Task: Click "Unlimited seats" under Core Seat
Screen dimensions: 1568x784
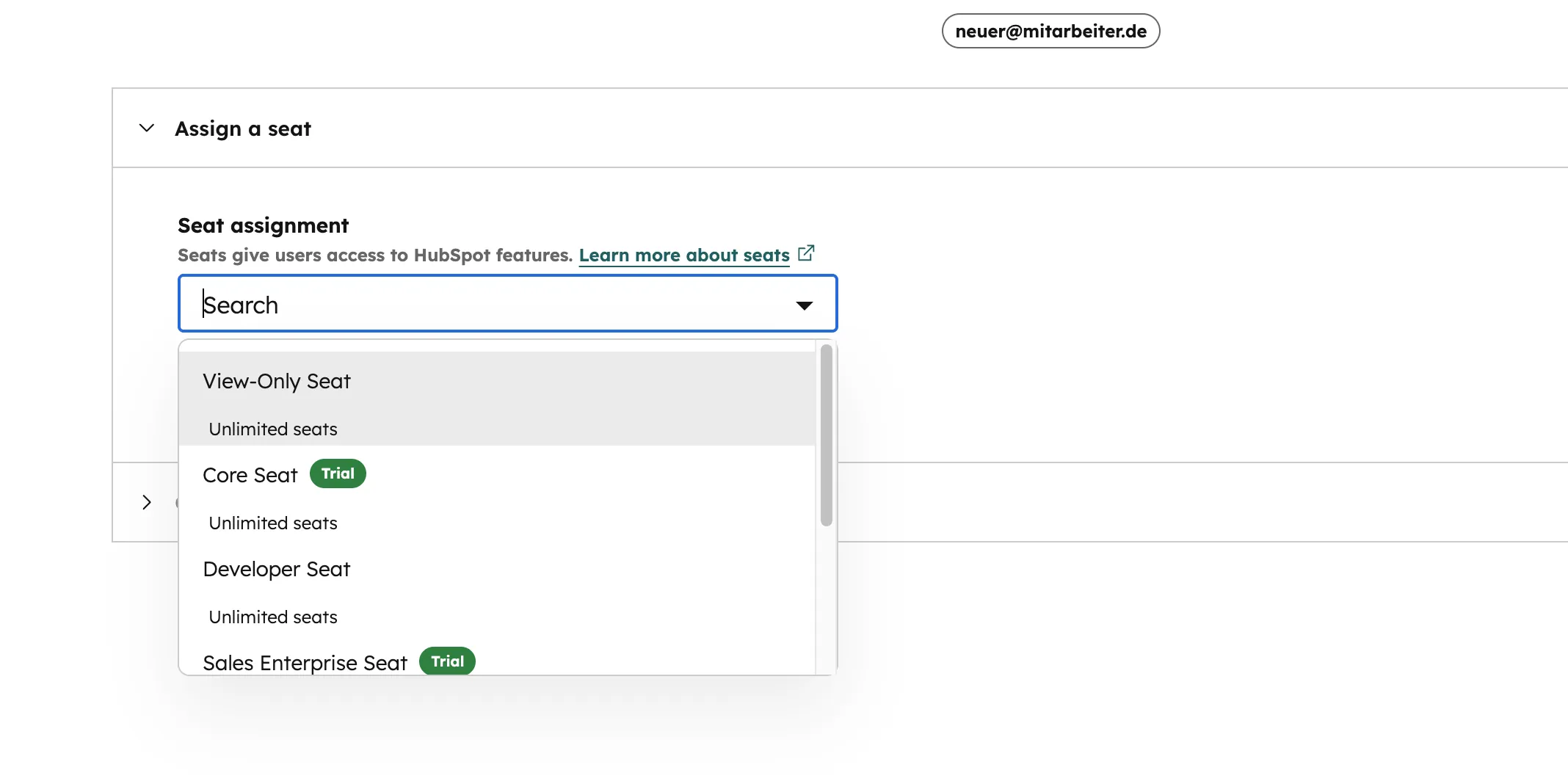Action: pyautogui.click(x=272, y=523)
